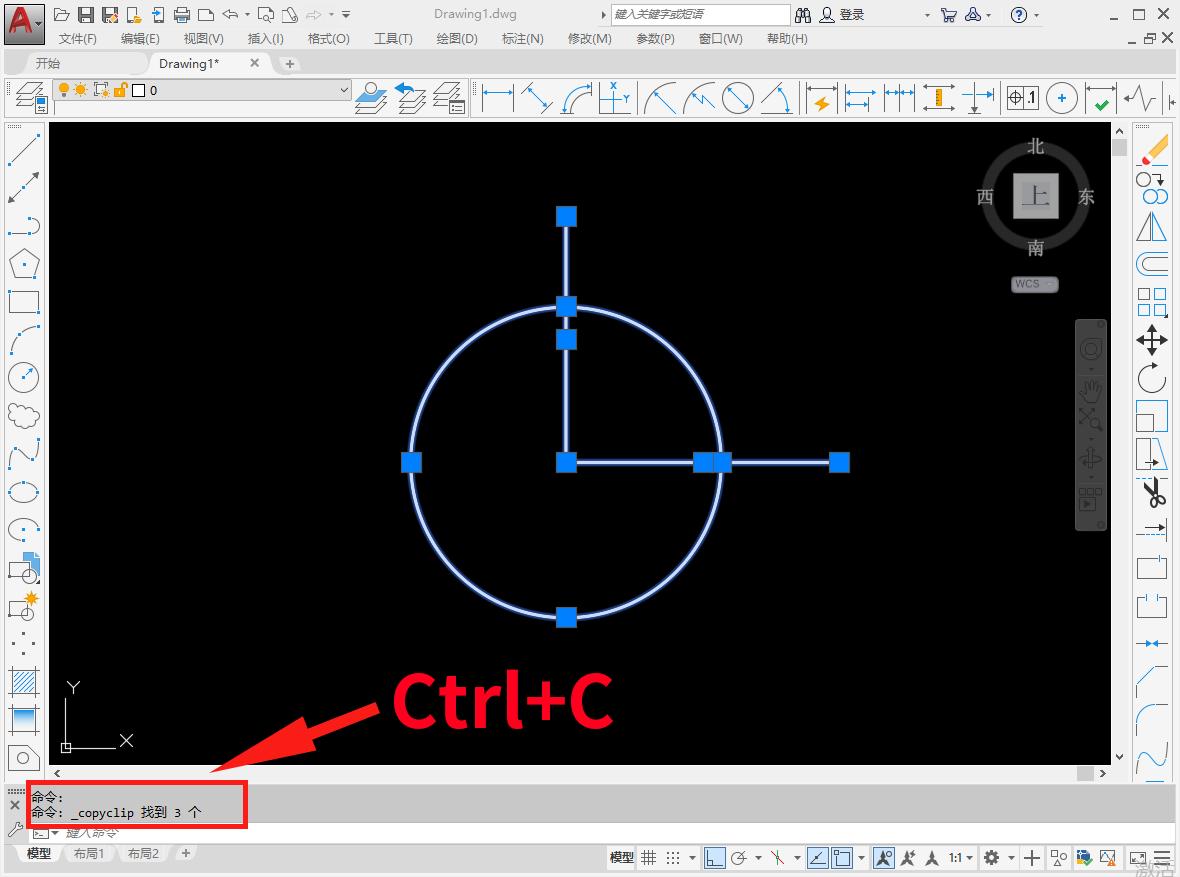The image size is (1180, 877).
Task: Switch to the 布局1 layout tab
Action: point(87,854)
